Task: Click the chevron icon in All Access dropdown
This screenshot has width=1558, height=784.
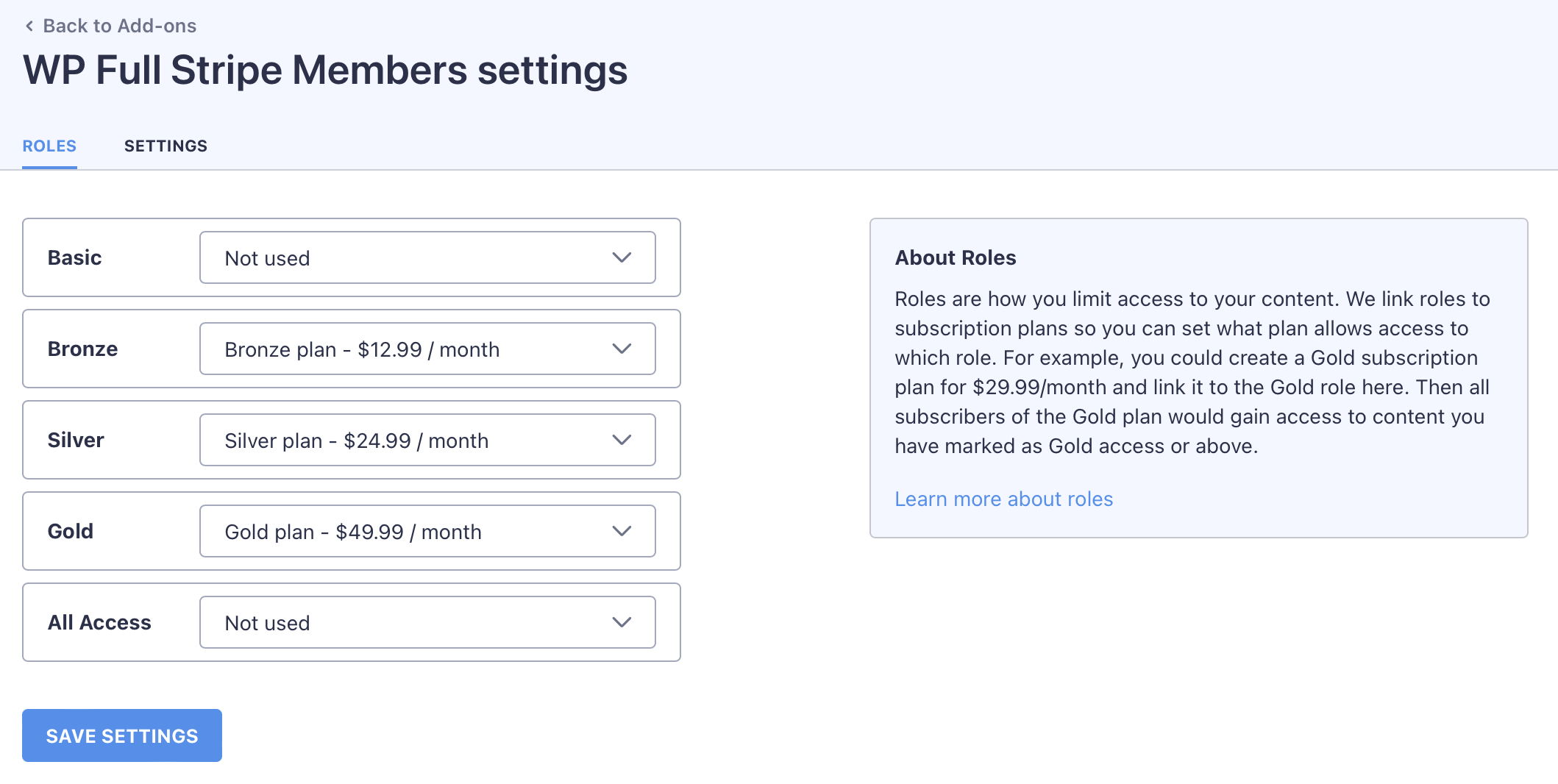Action: pos(622,623)
